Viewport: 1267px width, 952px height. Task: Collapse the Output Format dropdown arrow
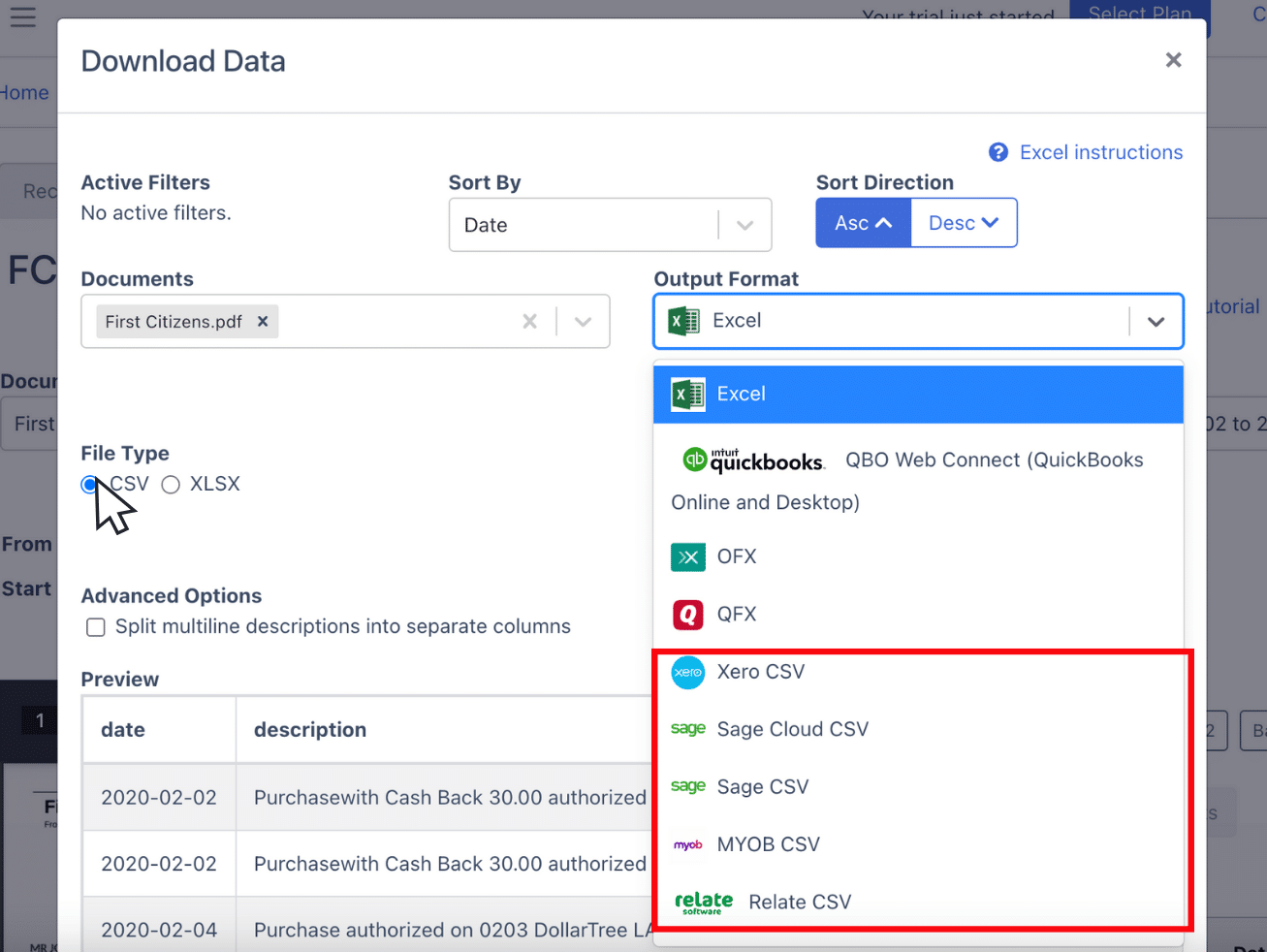[x=1156, y=322]
